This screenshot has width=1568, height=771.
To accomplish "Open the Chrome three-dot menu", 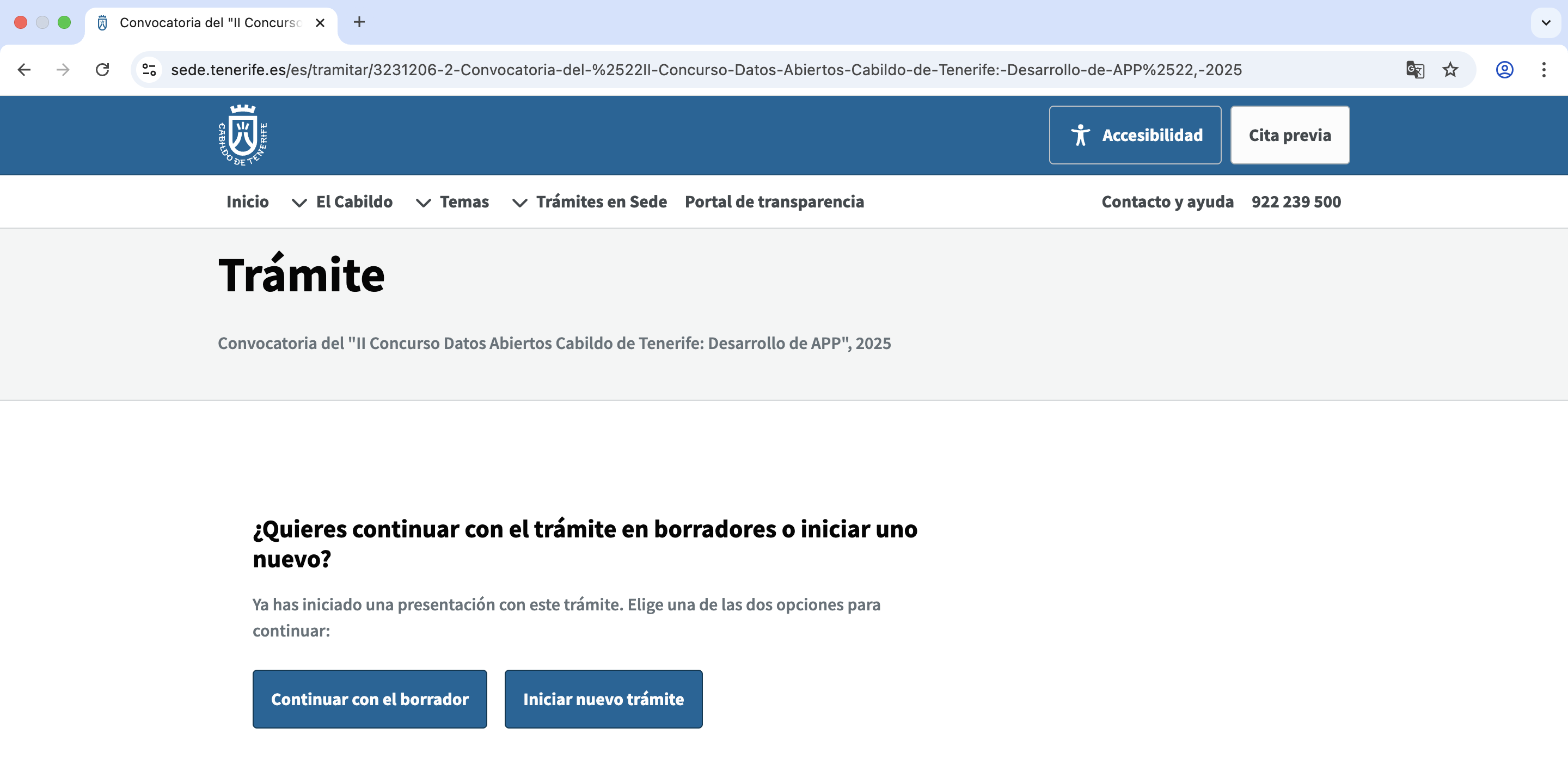I will [1543, 70].
